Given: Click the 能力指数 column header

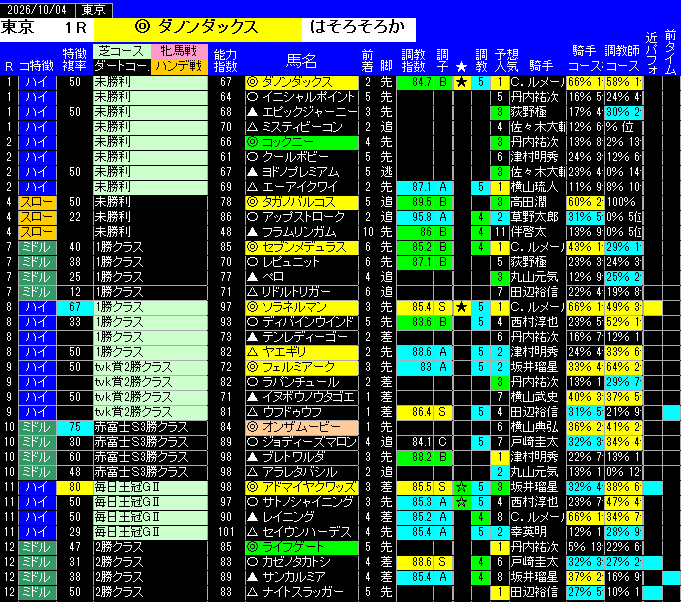Looking at the screenshot, I should click(226, 60).
